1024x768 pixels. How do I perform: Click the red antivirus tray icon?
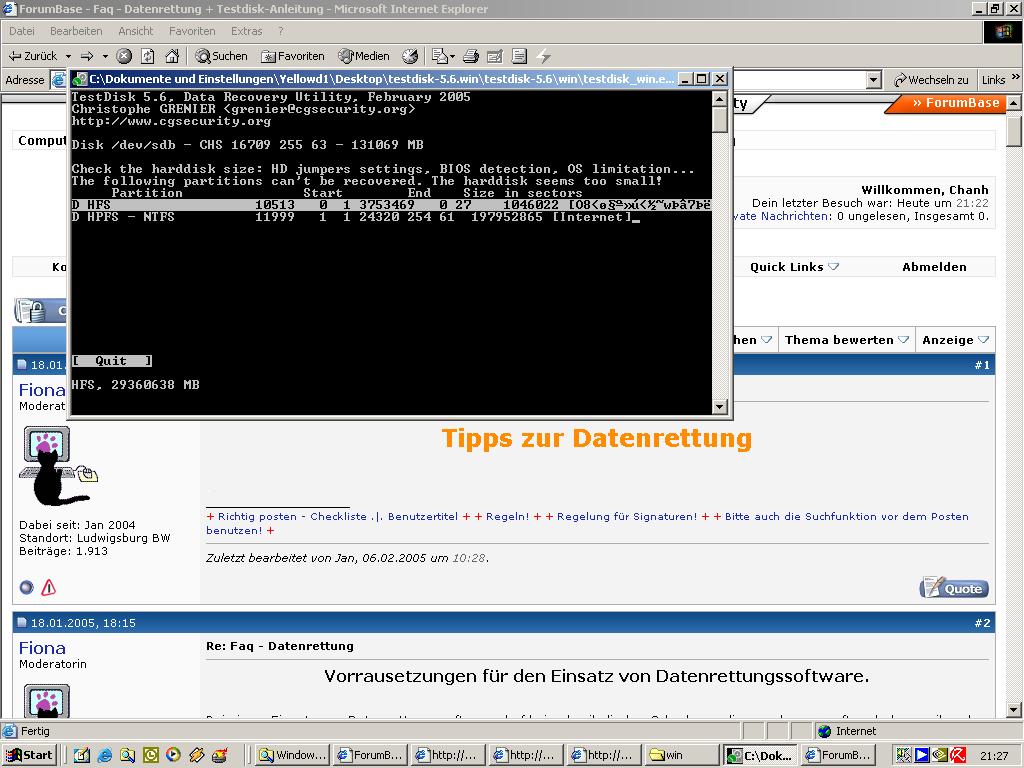click(958, 756)
